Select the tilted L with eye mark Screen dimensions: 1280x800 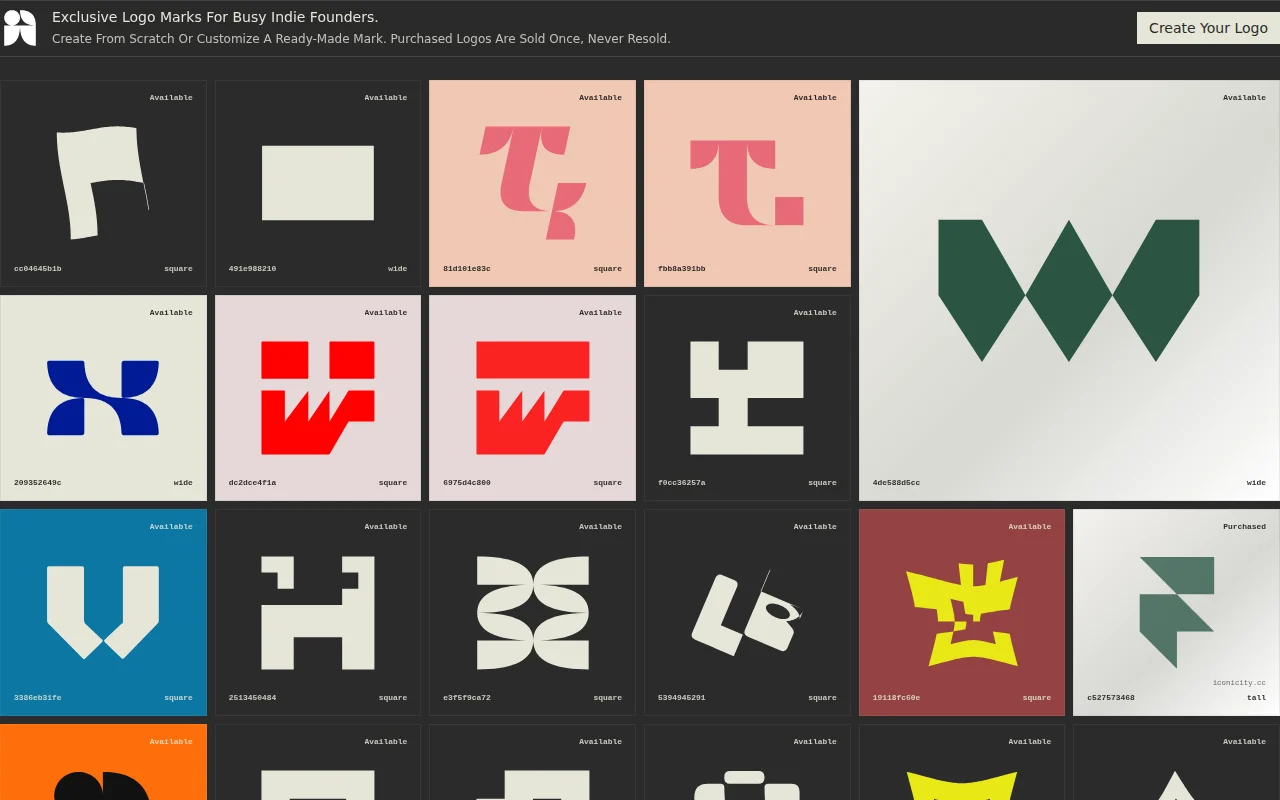coord(747,612)
